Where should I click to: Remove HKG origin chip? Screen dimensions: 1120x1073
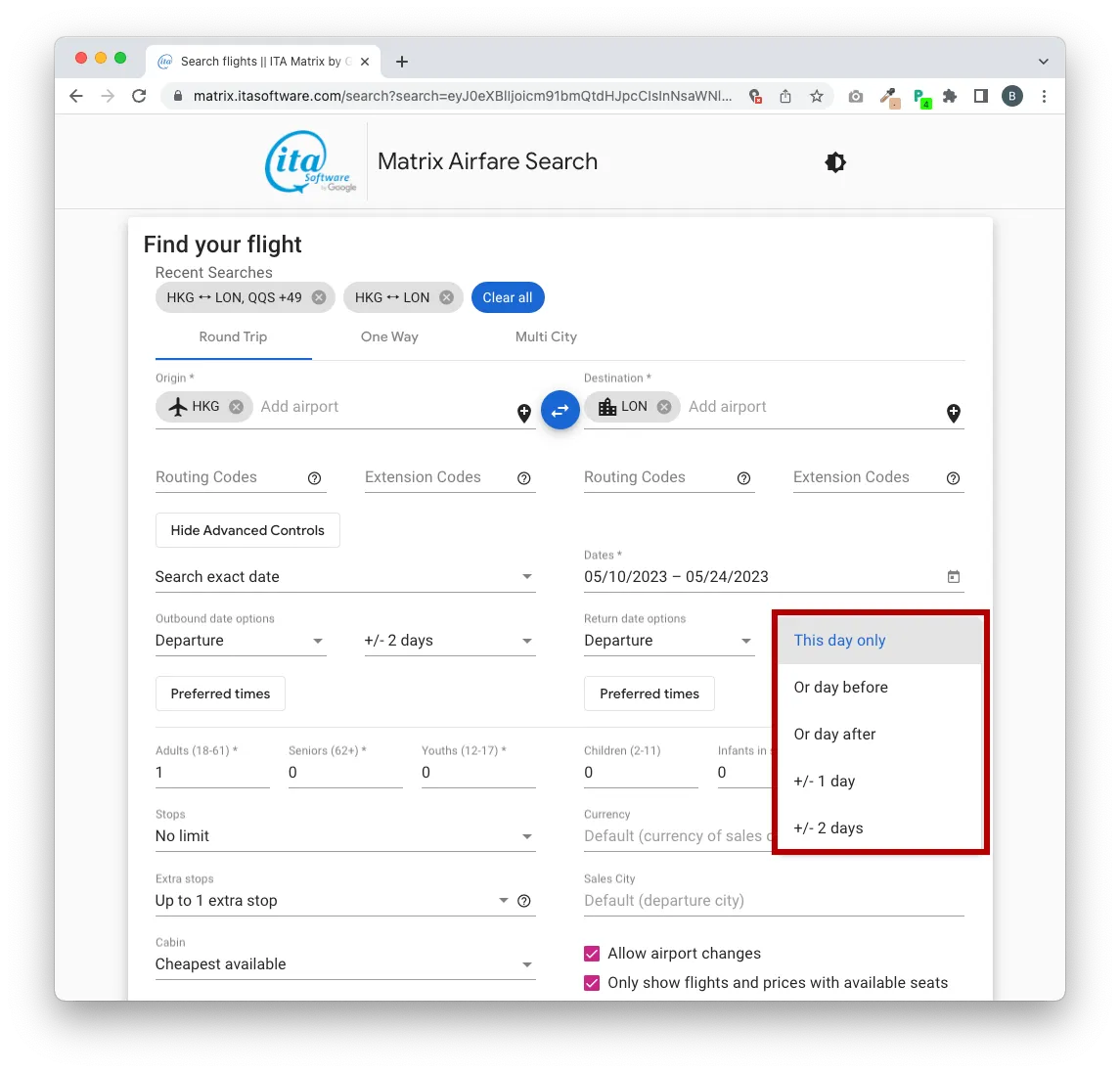tap(237, 407)
